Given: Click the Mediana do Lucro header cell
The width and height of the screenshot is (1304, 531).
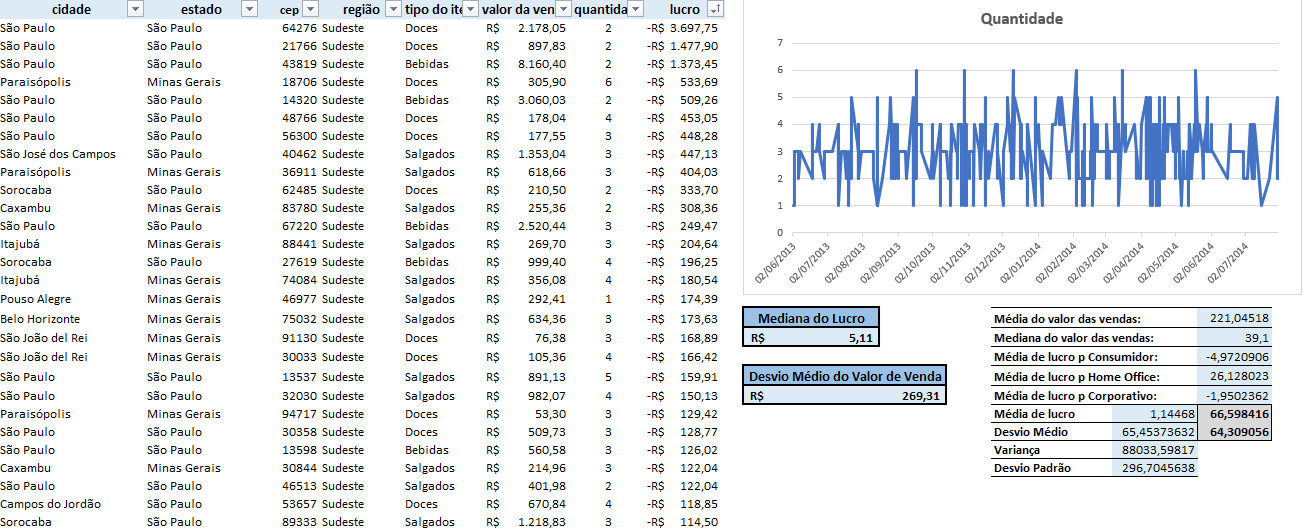Looking at the screenshot, I should [x=810, y=318].
